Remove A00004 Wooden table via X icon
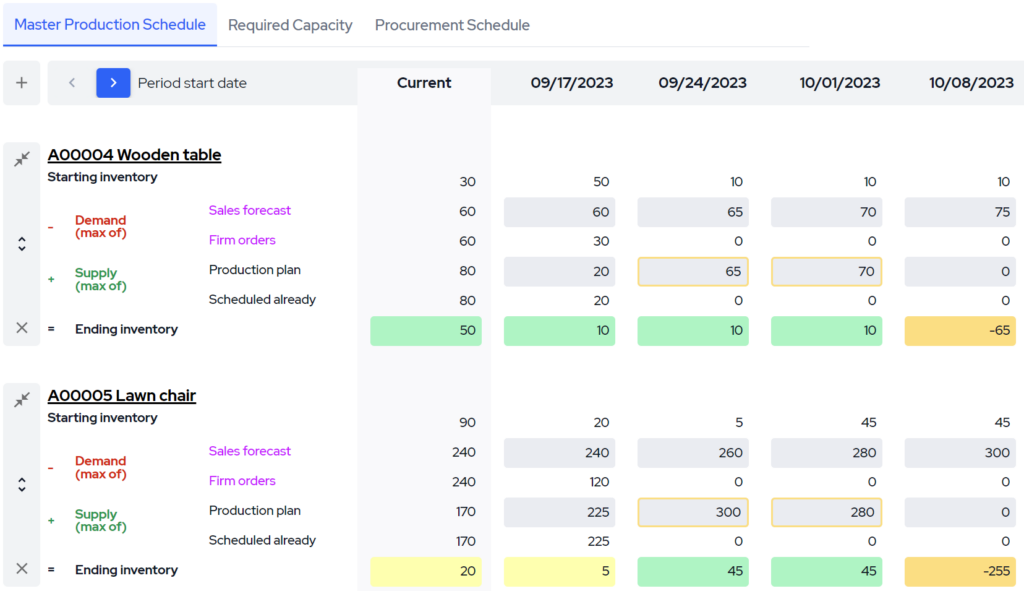This screenshot has height=591, width=1024. (21, 329)
